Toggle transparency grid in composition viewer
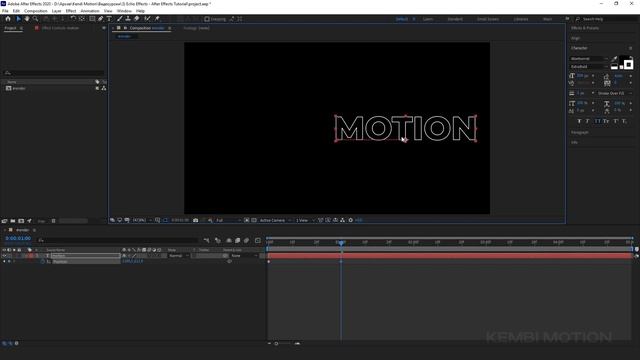Screen dimensions: 640x360 (254, 220)
